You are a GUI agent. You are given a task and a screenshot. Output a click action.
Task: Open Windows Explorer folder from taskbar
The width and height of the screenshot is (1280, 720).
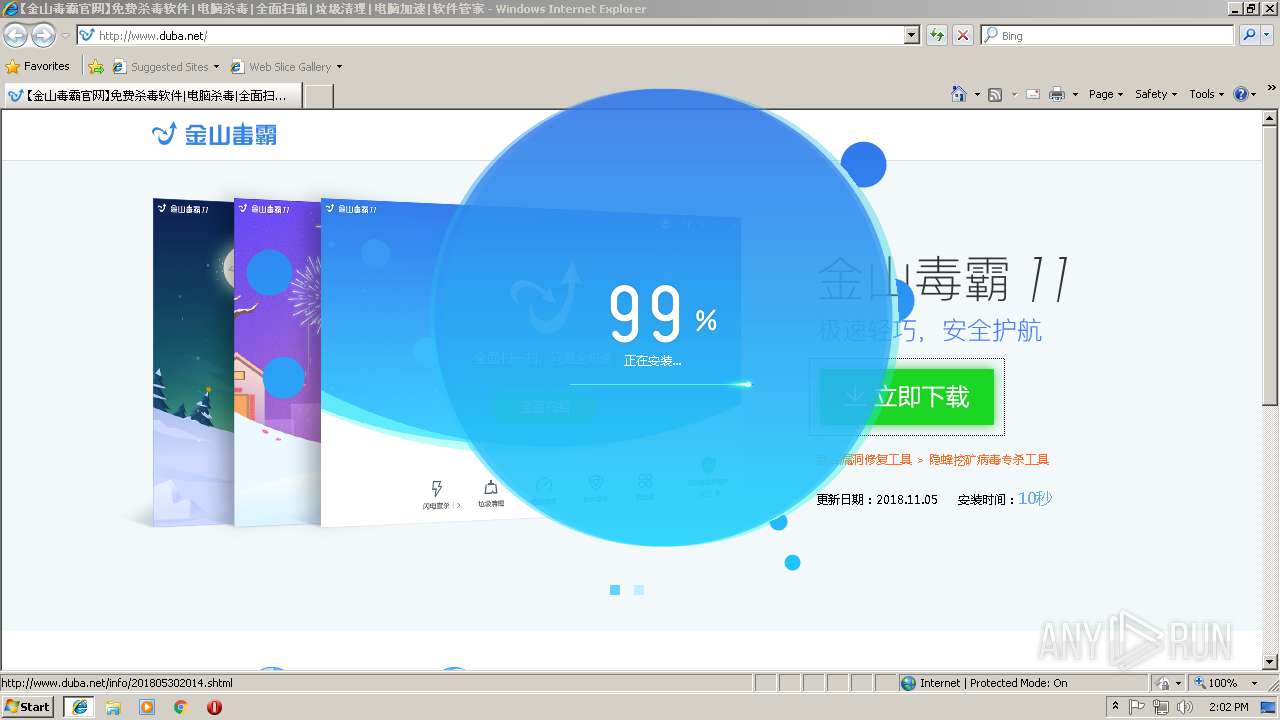pos(113,707)
